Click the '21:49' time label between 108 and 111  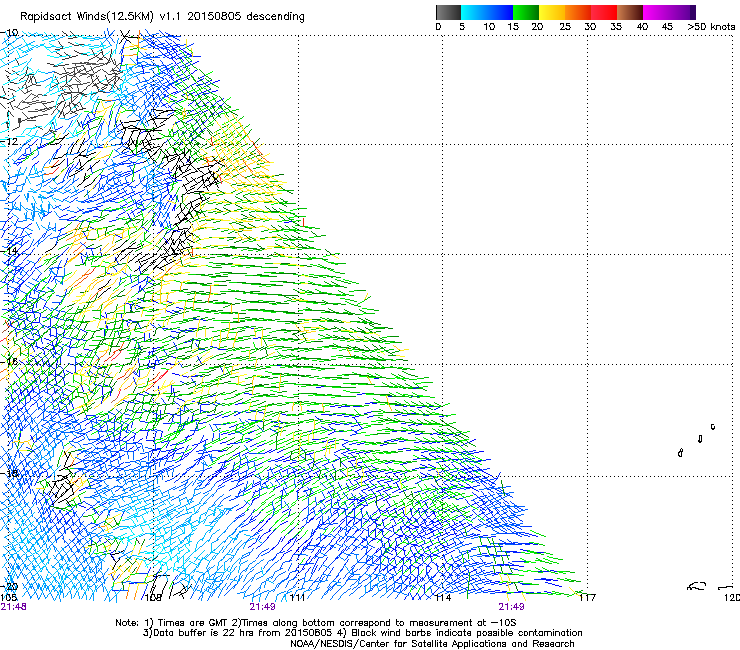pos(262,607)
